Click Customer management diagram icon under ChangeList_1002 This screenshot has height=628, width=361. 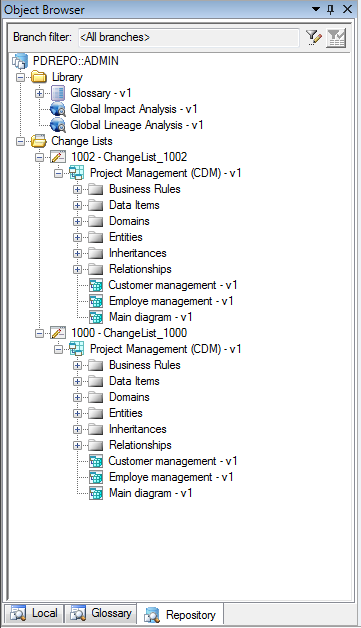96,285
